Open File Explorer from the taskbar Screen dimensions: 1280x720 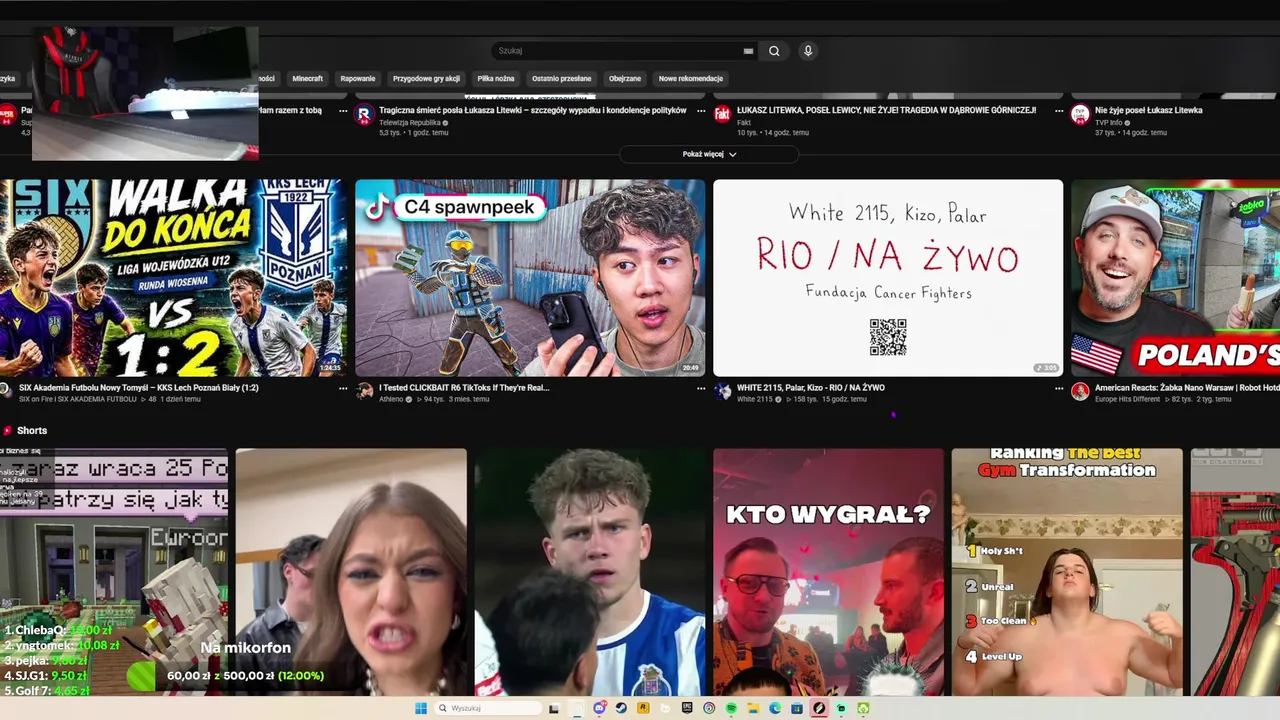[753, 708]
